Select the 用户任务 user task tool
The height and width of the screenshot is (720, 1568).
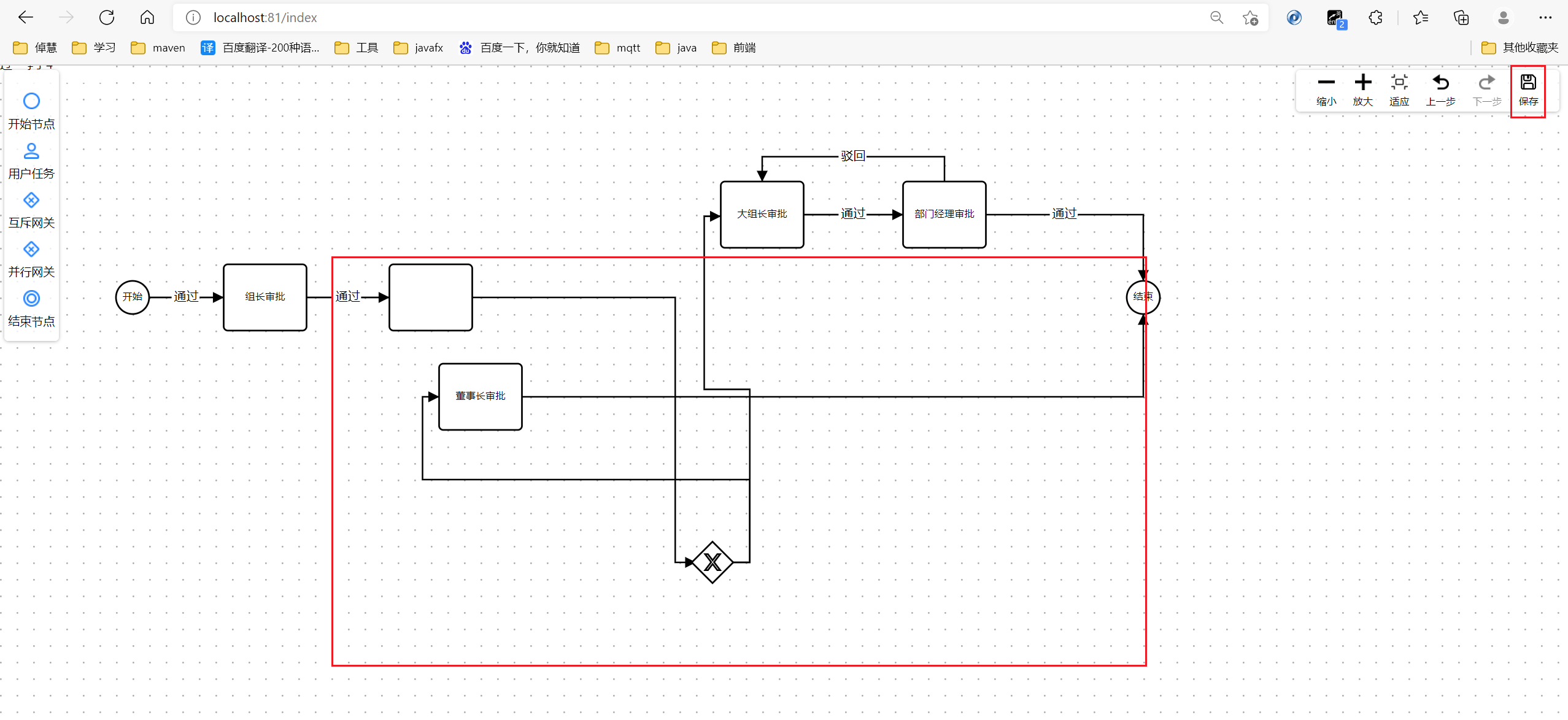(31, 160)
